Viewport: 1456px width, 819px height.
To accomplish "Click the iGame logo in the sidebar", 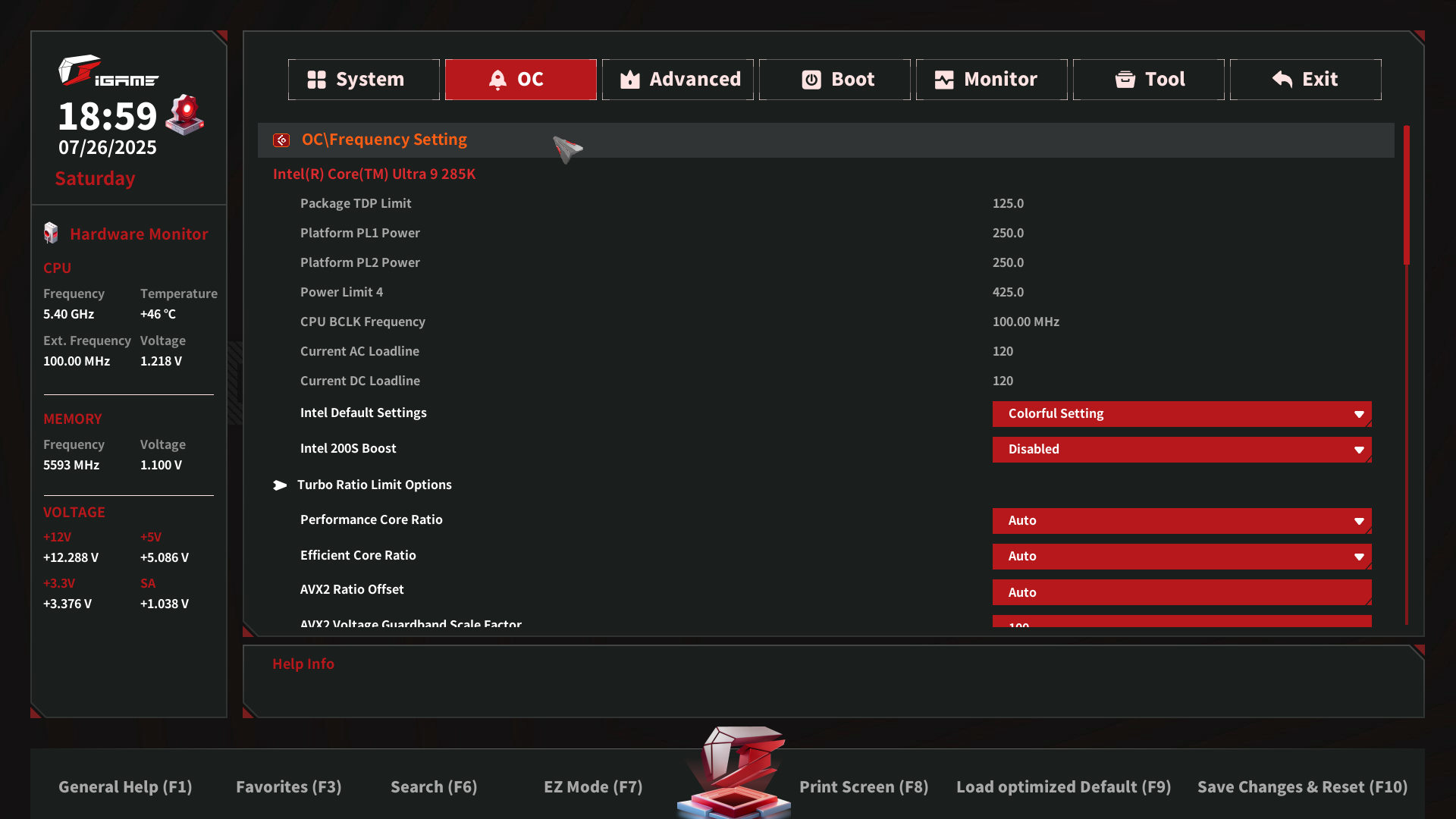I will (108, 71).
